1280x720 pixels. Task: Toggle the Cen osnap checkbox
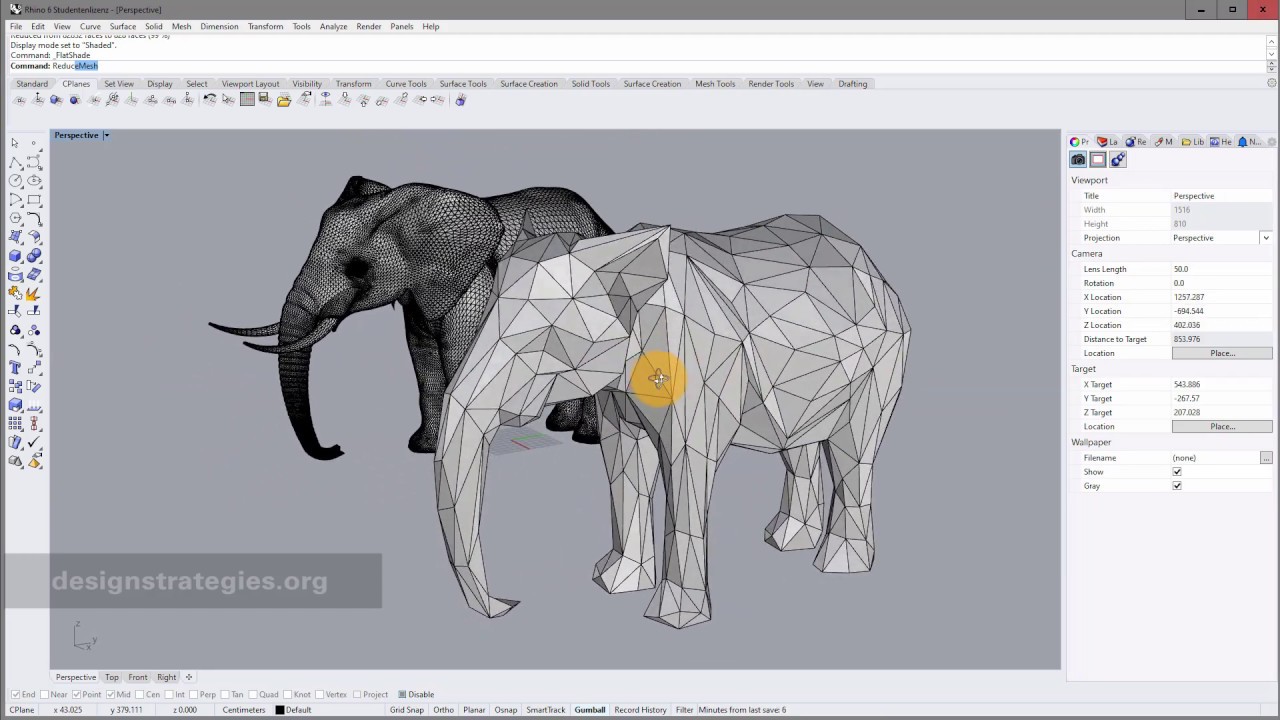point(141,694)
